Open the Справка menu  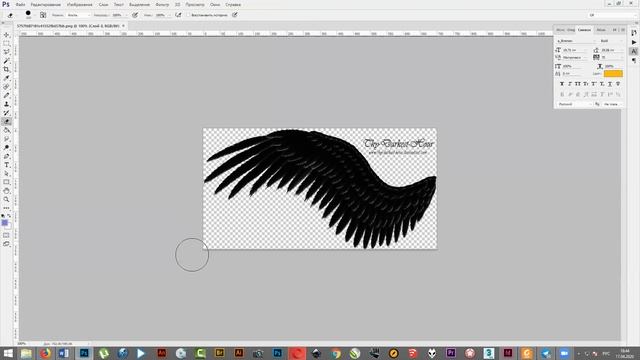[233, 4]
